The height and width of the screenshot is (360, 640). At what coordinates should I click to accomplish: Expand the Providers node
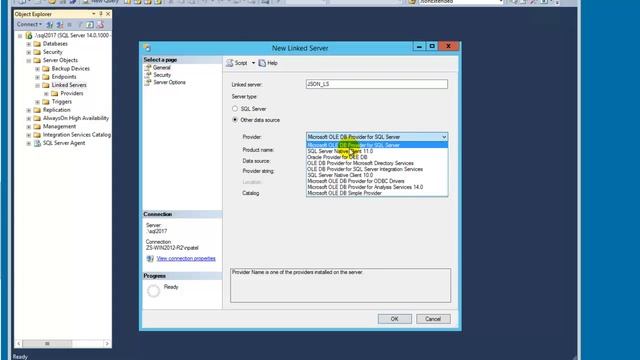pyautogui.click(x=46, y=93)
